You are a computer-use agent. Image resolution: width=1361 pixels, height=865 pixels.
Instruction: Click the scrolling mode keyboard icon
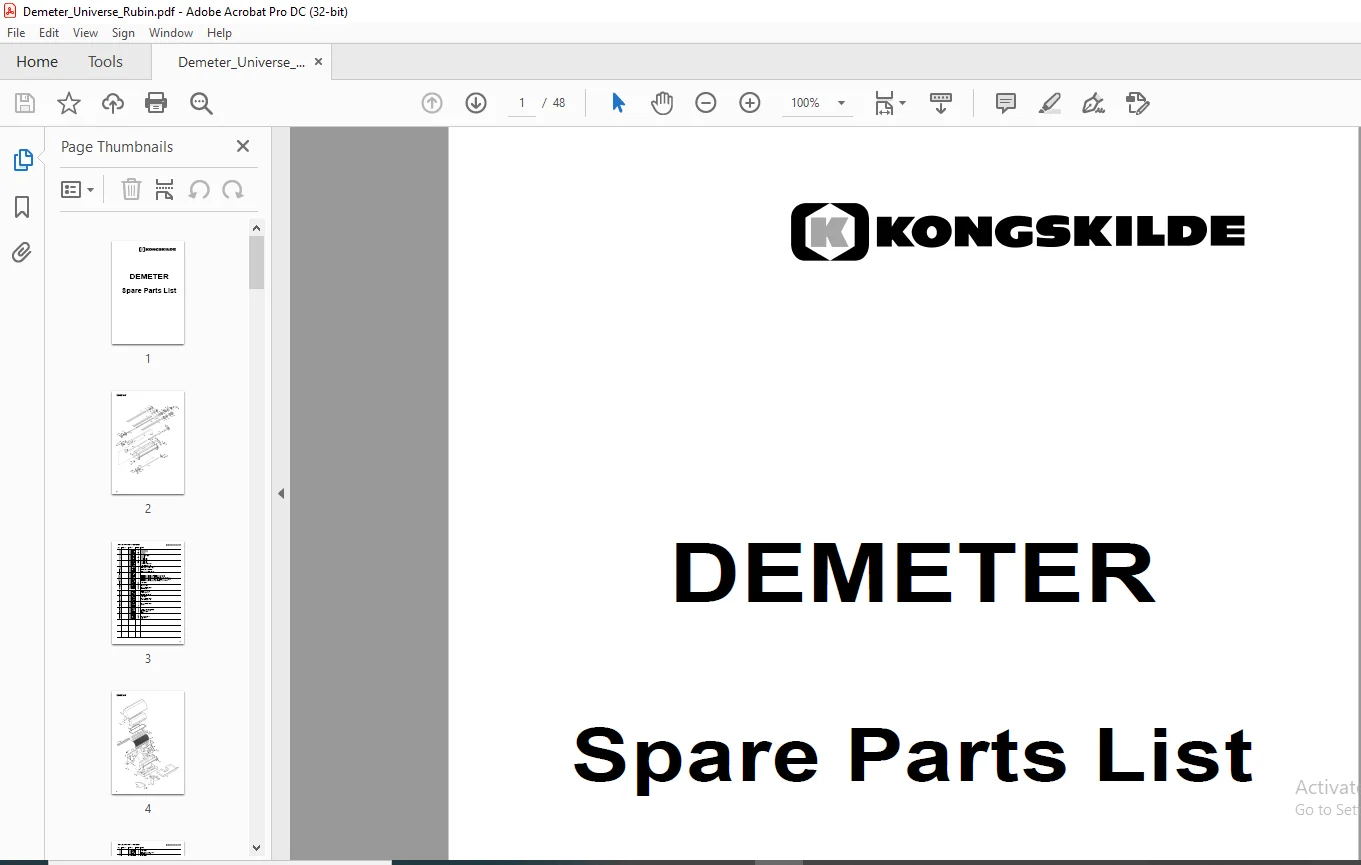coord(941,103)
